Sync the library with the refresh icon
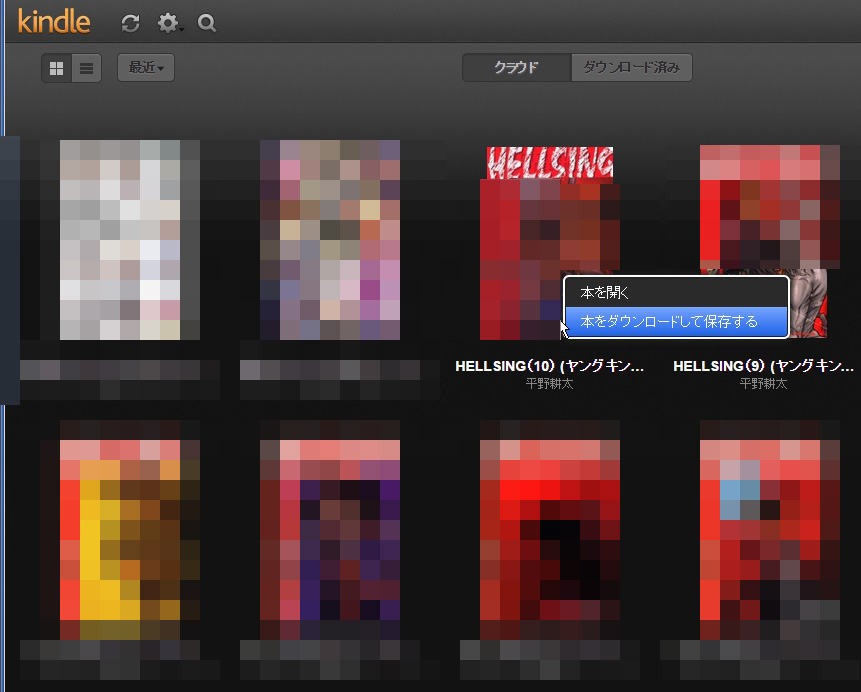The width and height of the screenshot is (861, 692). (x=130, y=23)
